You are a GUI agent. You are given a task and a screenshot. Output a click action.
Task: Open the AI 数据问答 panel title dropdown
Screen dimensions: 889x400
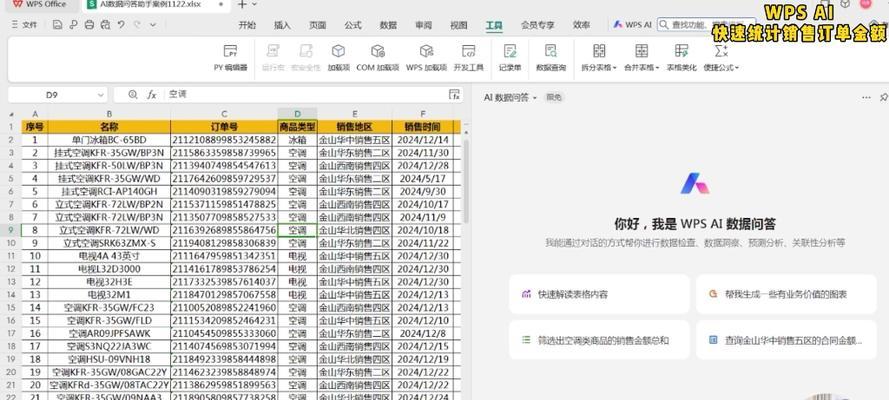pos(535,98)
